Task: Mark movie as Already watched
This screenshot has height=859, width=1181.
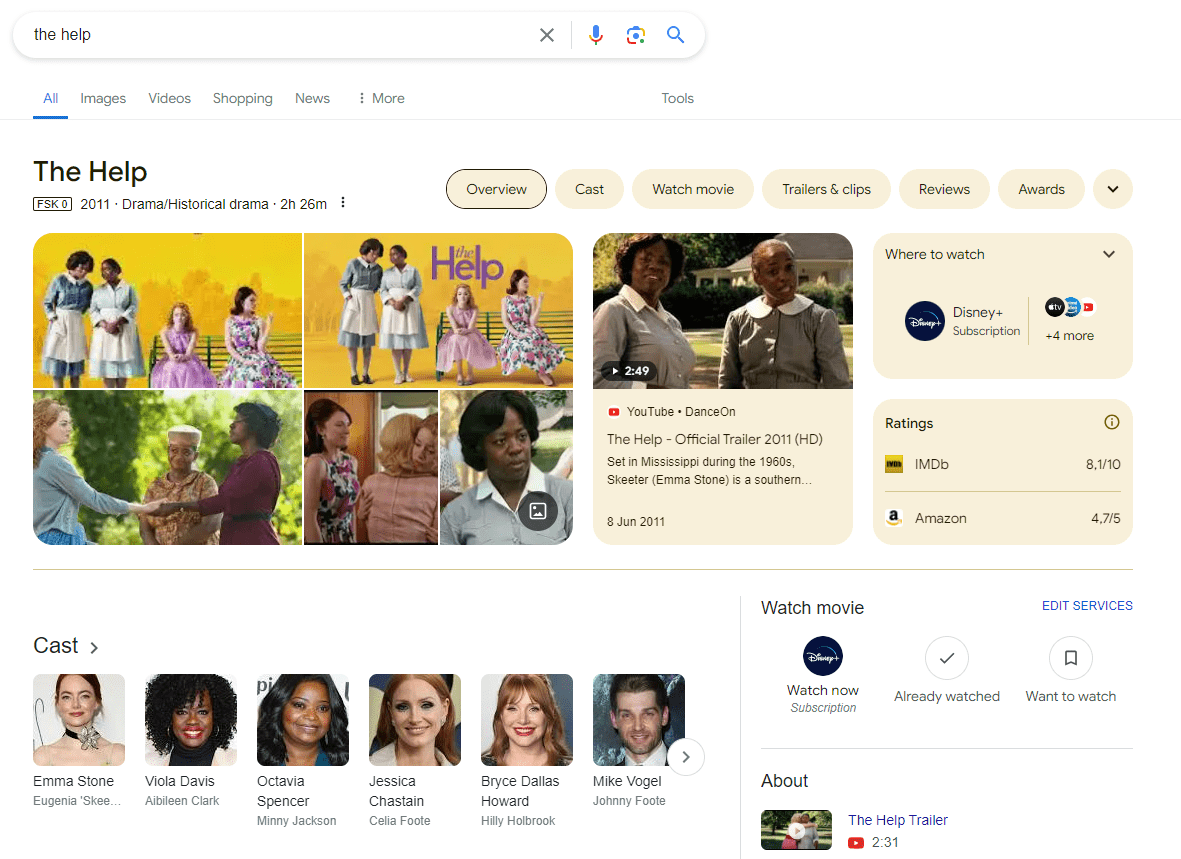Action: (x=947, y=658)
